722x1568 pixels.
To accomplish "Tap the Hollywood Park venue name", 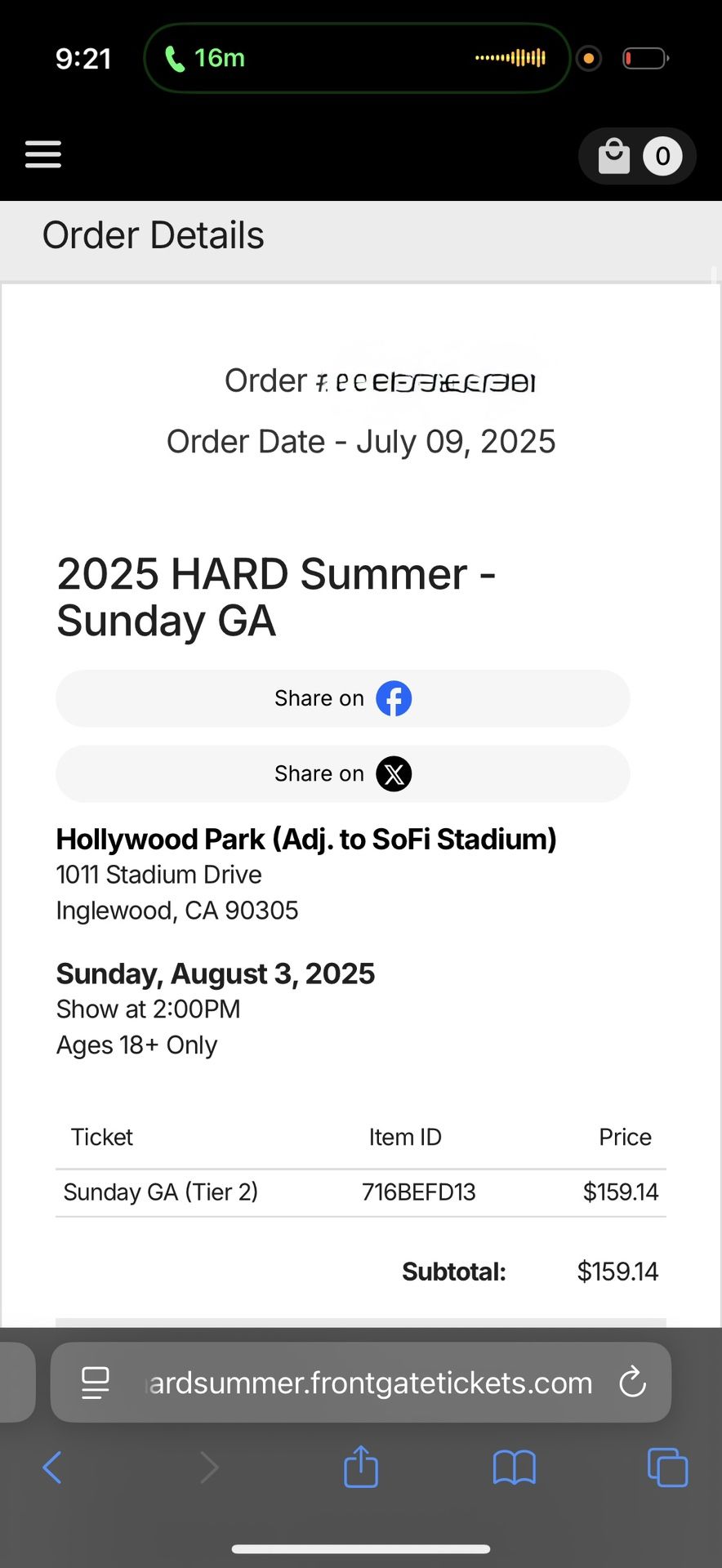I will [306, 840].
